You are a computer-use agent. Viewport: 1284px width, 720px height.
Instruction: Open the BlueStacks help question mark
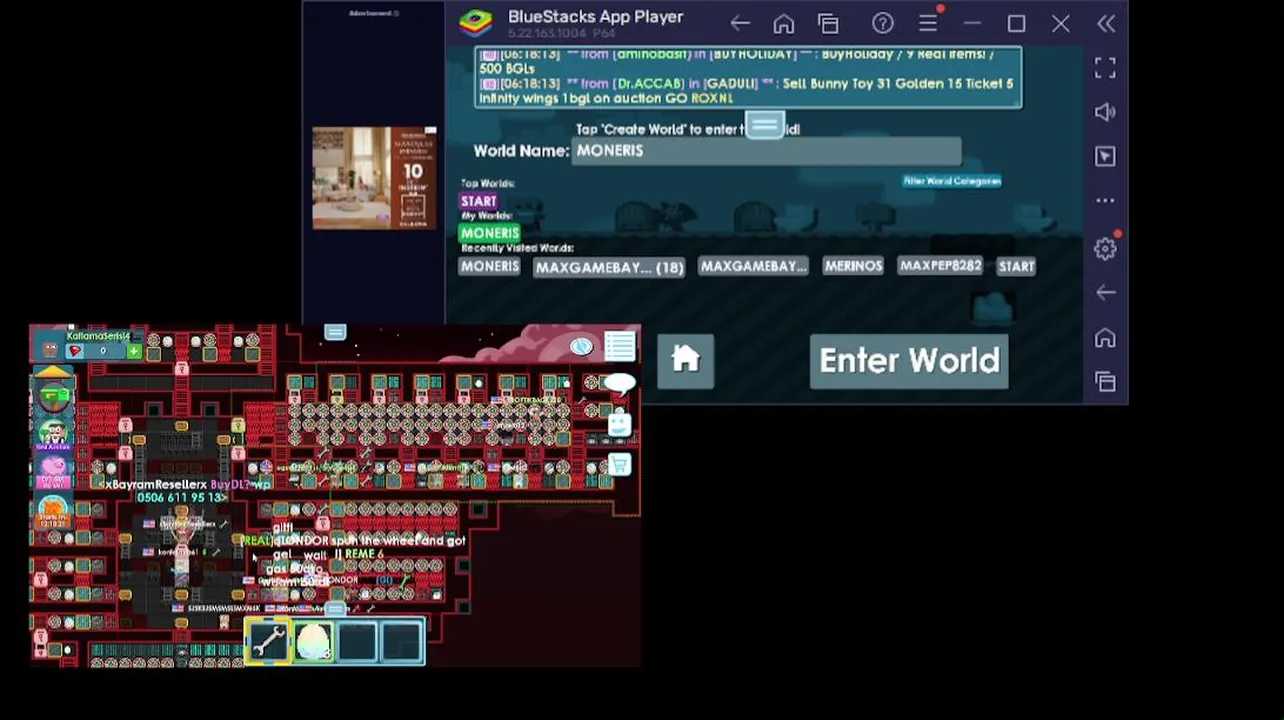click(x=882, y=23)
